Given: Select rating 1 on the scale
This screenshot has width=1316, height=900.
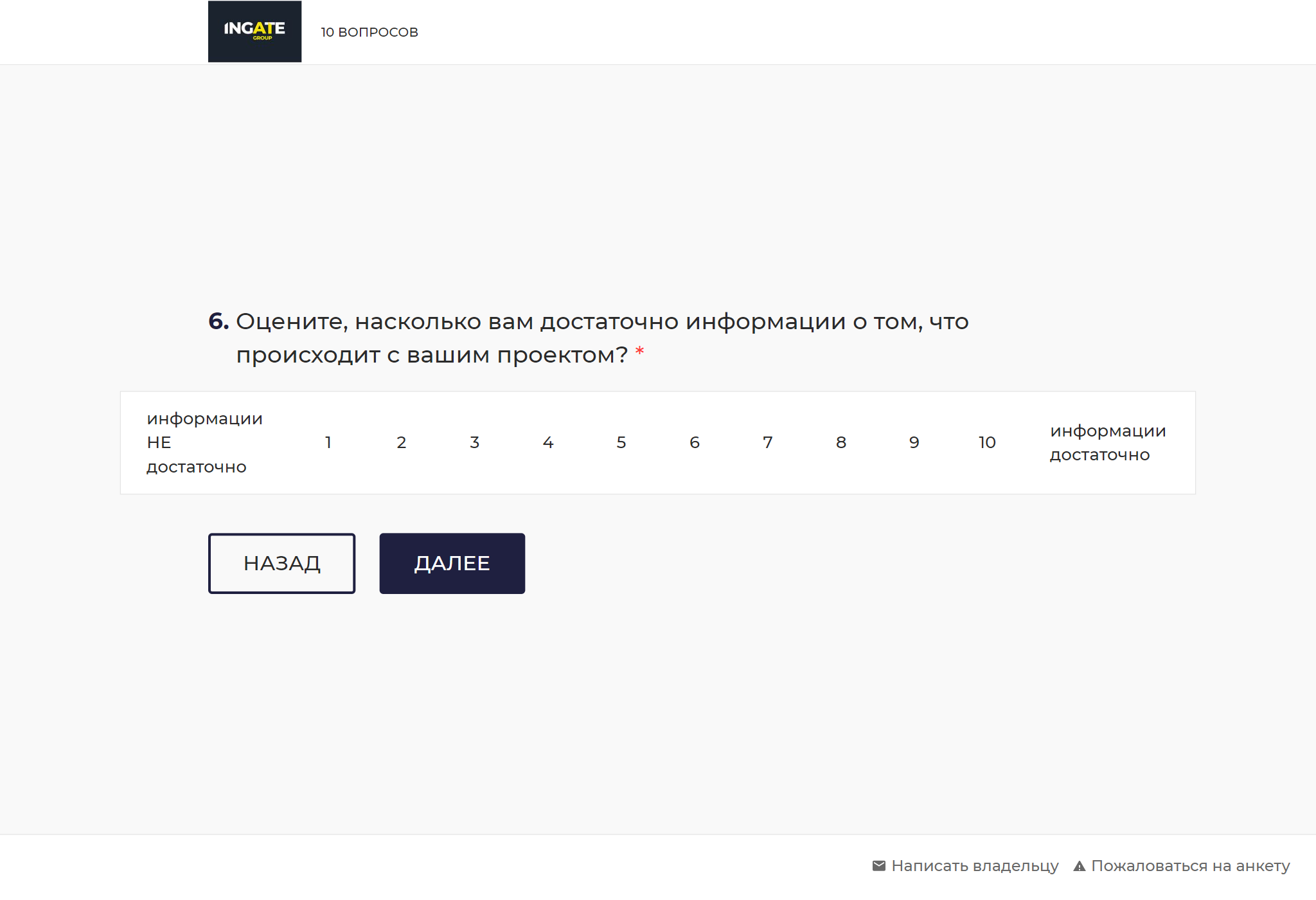Looking at the screenshot, I should 328,442.
